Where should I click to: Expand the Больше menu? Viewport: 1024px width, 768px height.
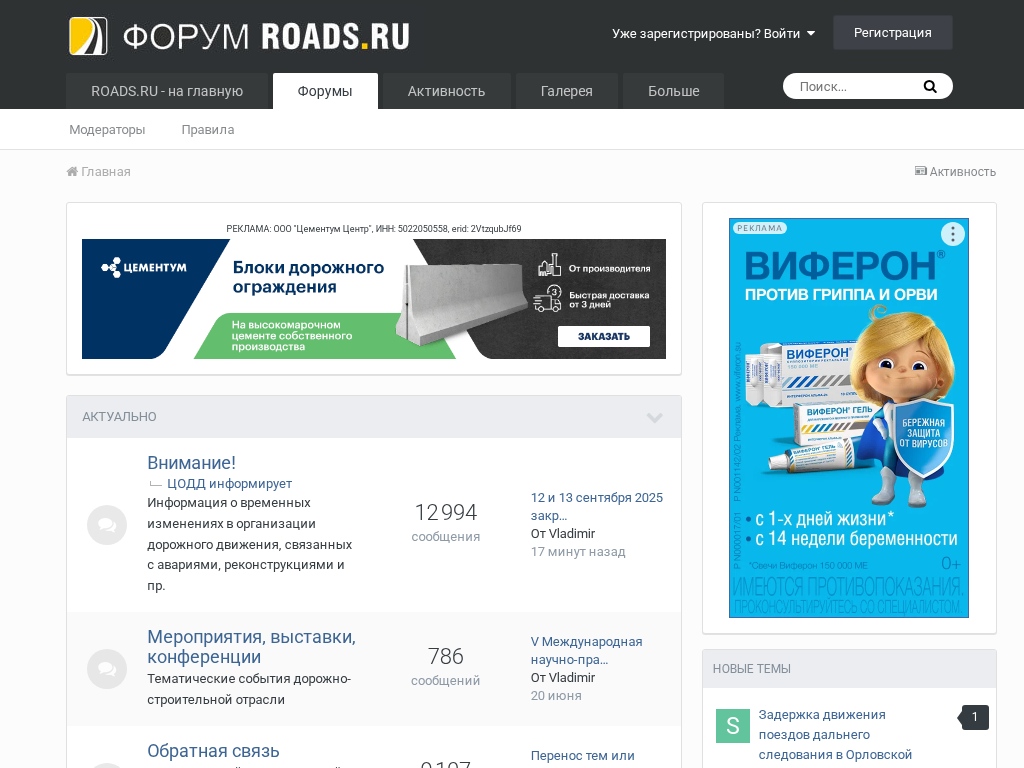673,91
